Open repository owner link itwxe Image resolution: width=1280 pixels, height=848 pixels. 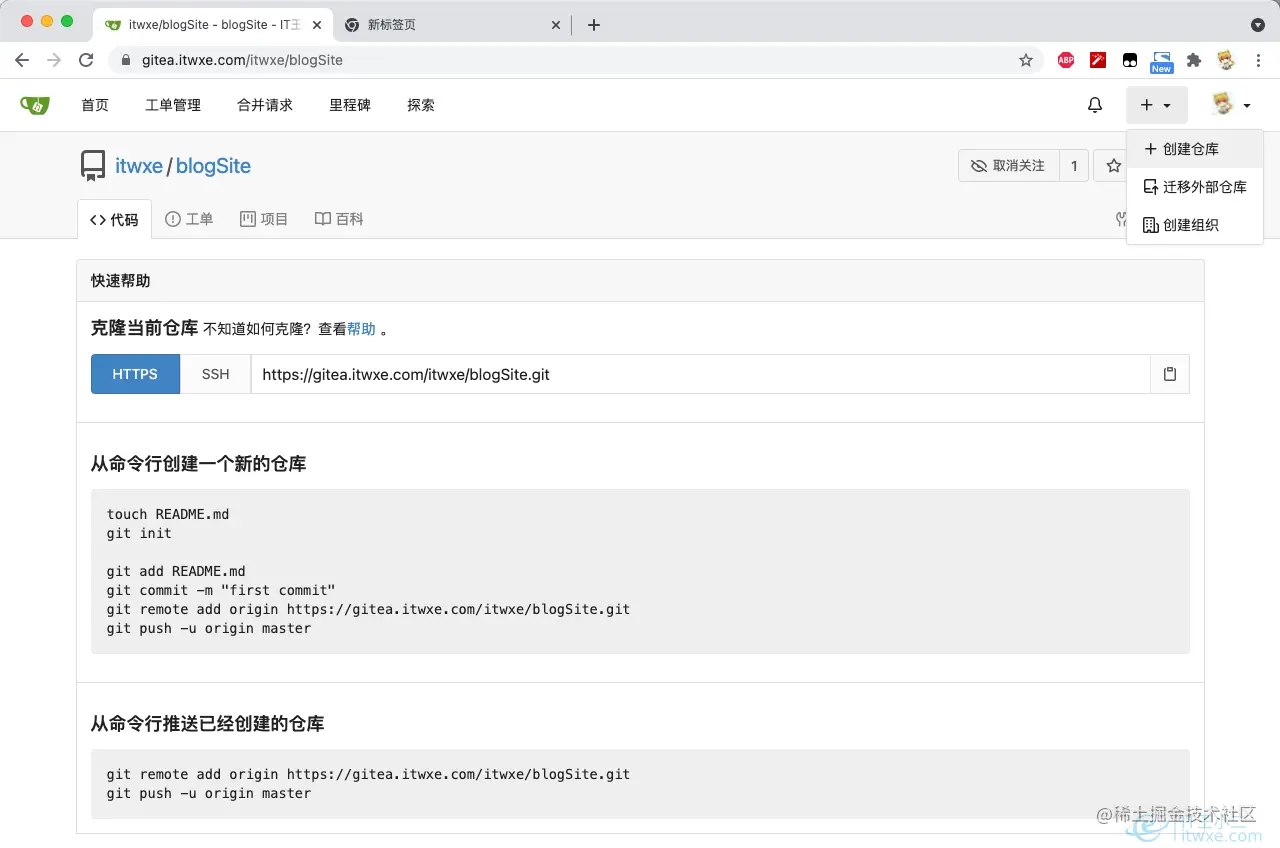[139, 165]
